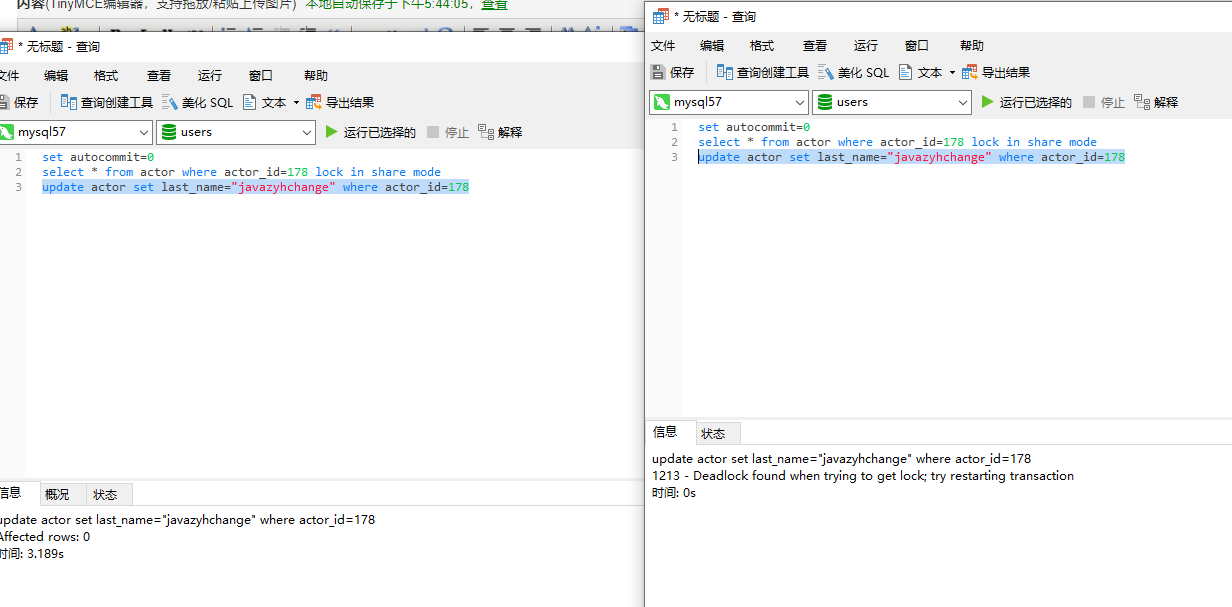Click set autocommit=0 line in right editor
The width and height of the screenshot is (1232, 607).
(x=754, y=127)
